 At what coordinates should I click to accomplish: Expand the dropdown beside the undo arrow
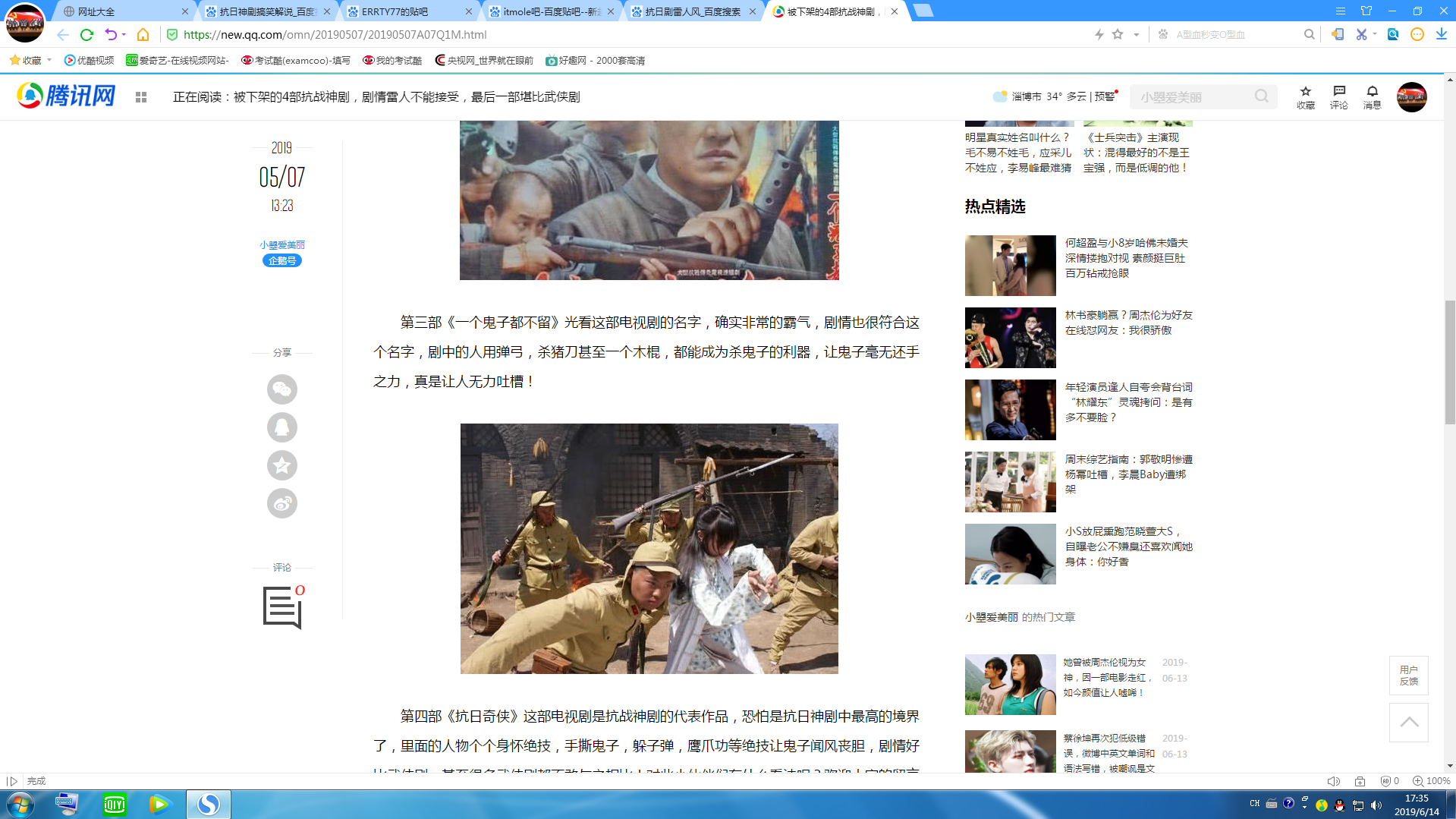tap(124, 34)
